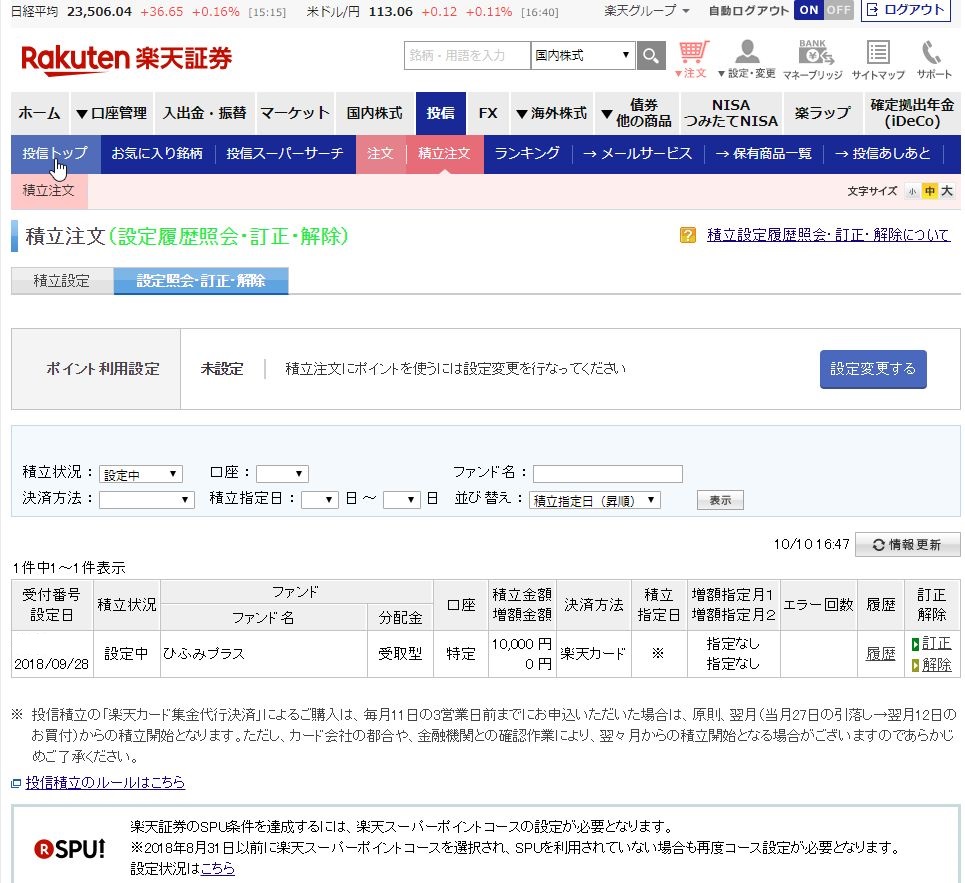Open the サイトマップ icon

[878, 59]
